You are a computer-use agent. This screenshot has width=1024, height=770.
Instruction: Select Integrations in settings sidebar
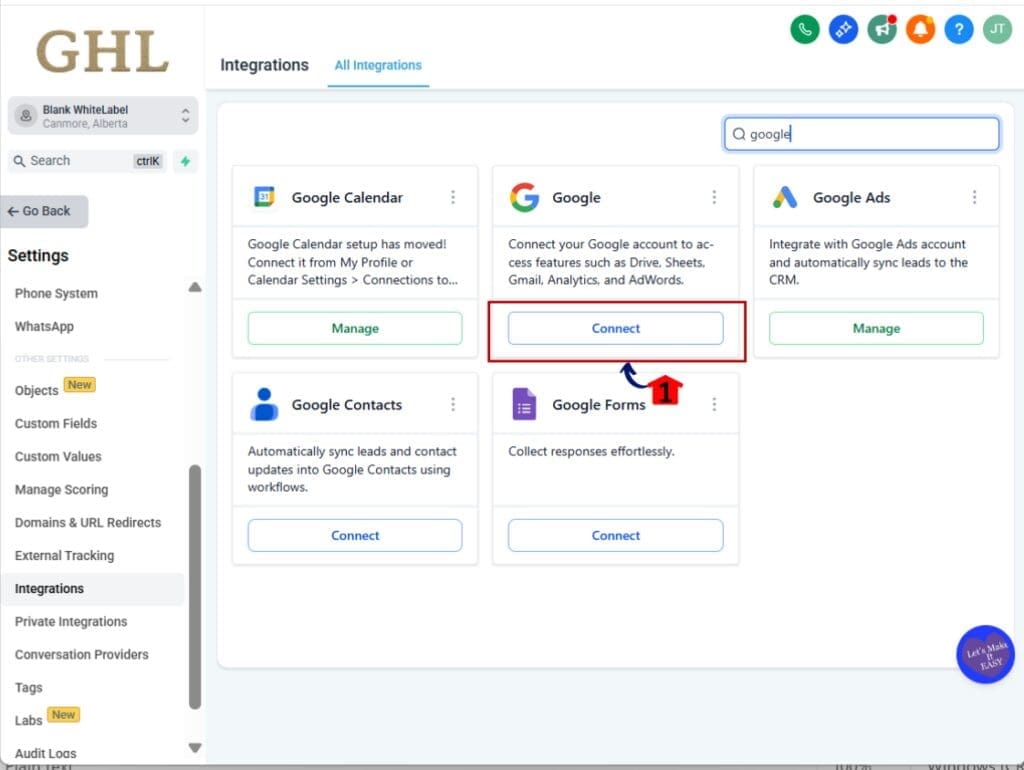pyautogui.click(x=93, y=588)
